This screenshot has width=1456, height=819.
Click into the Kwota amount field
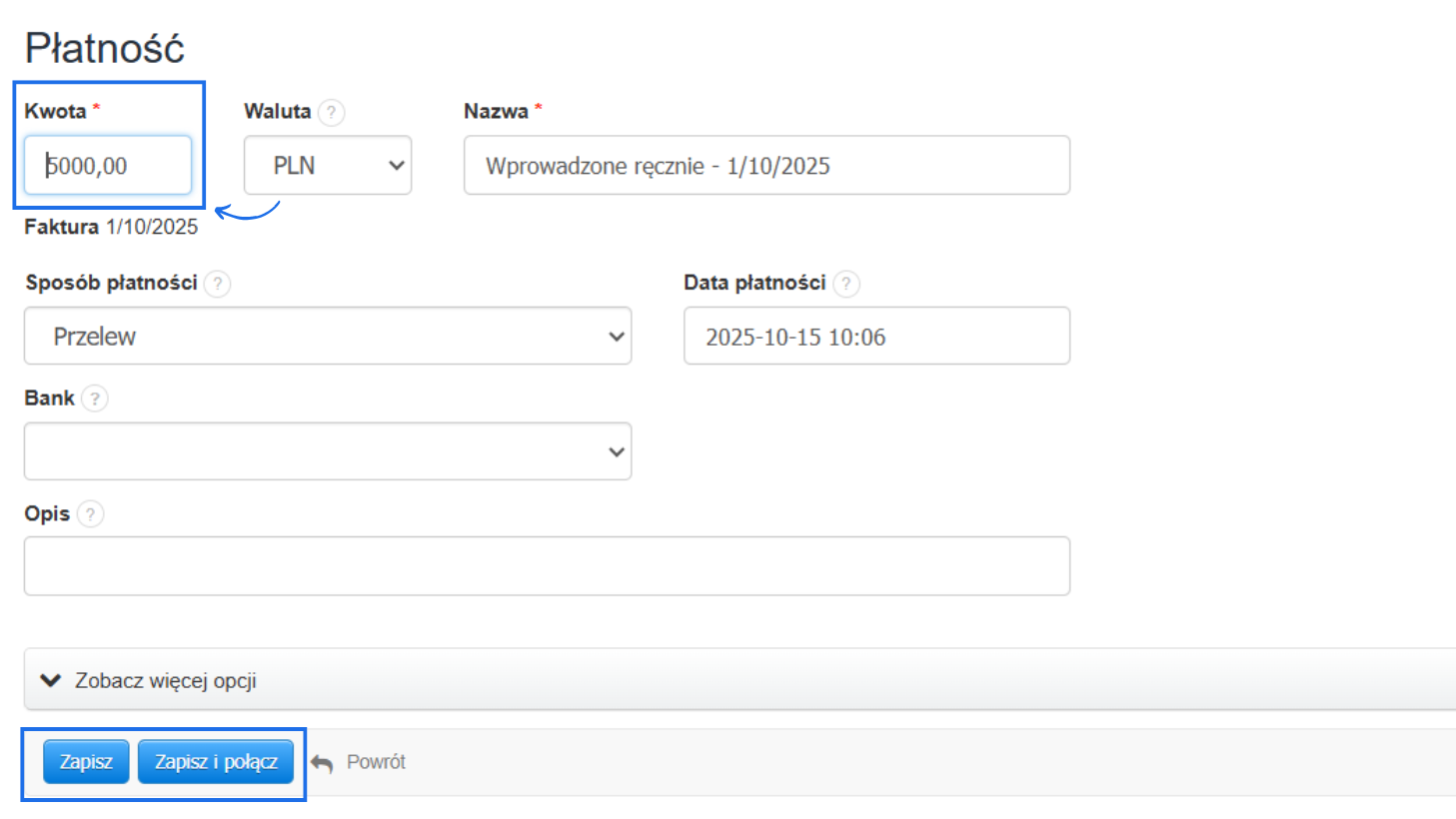click(108, 166)
